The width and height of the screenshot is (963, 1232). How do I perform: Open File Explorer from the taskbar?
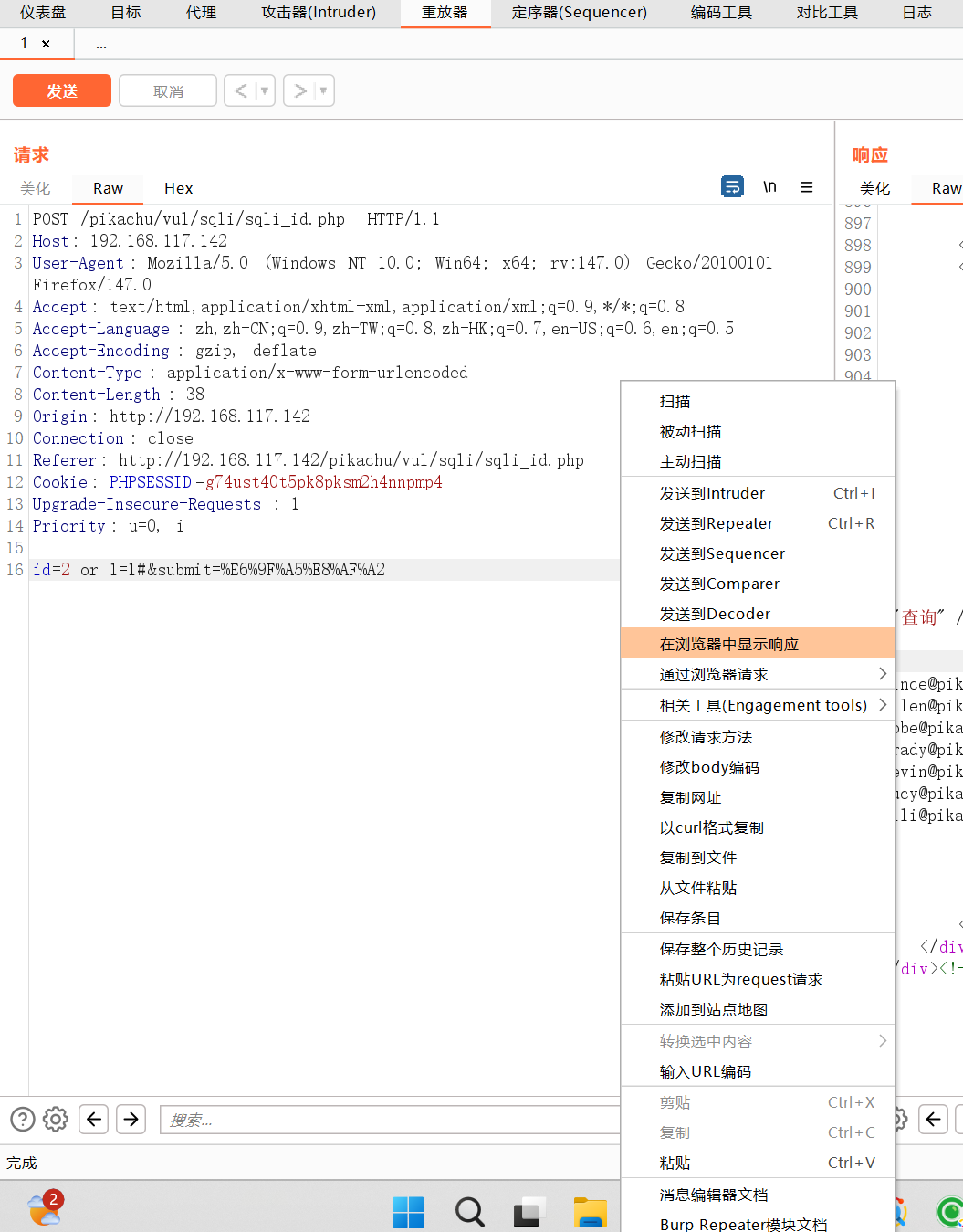point(591,1212)
